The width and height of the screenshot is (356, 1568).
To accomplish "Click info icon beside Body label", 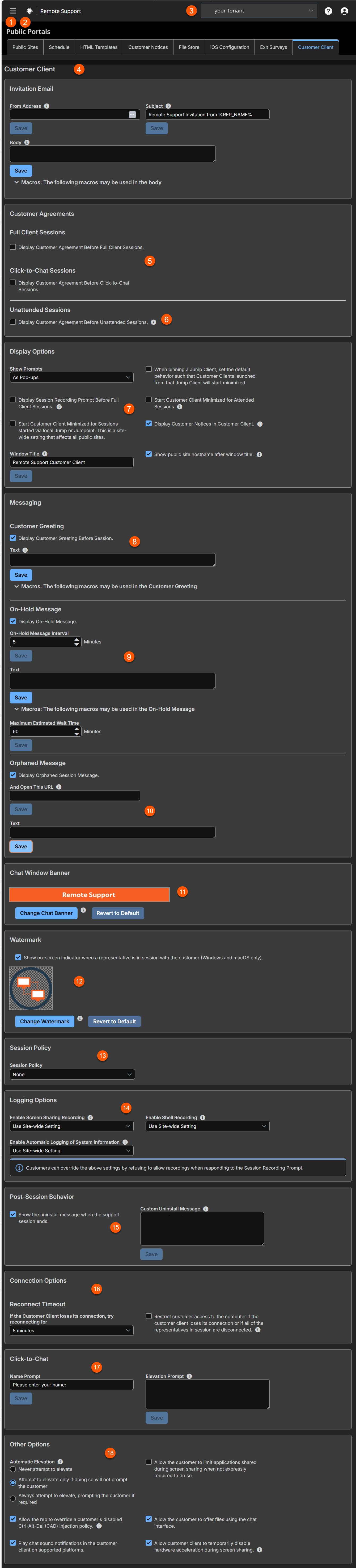I will point(27,143).
